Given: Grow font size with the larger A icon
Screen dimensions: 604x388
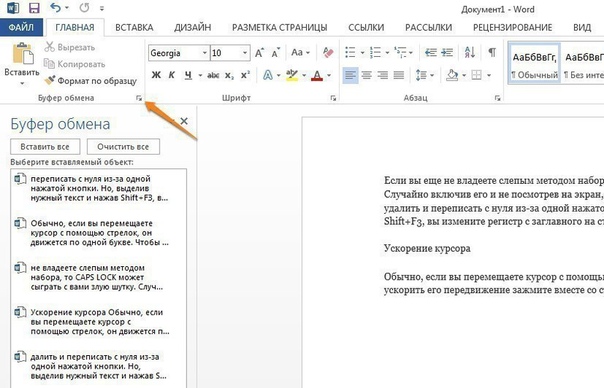Looking at the screenshot, I should pos(259,52).
